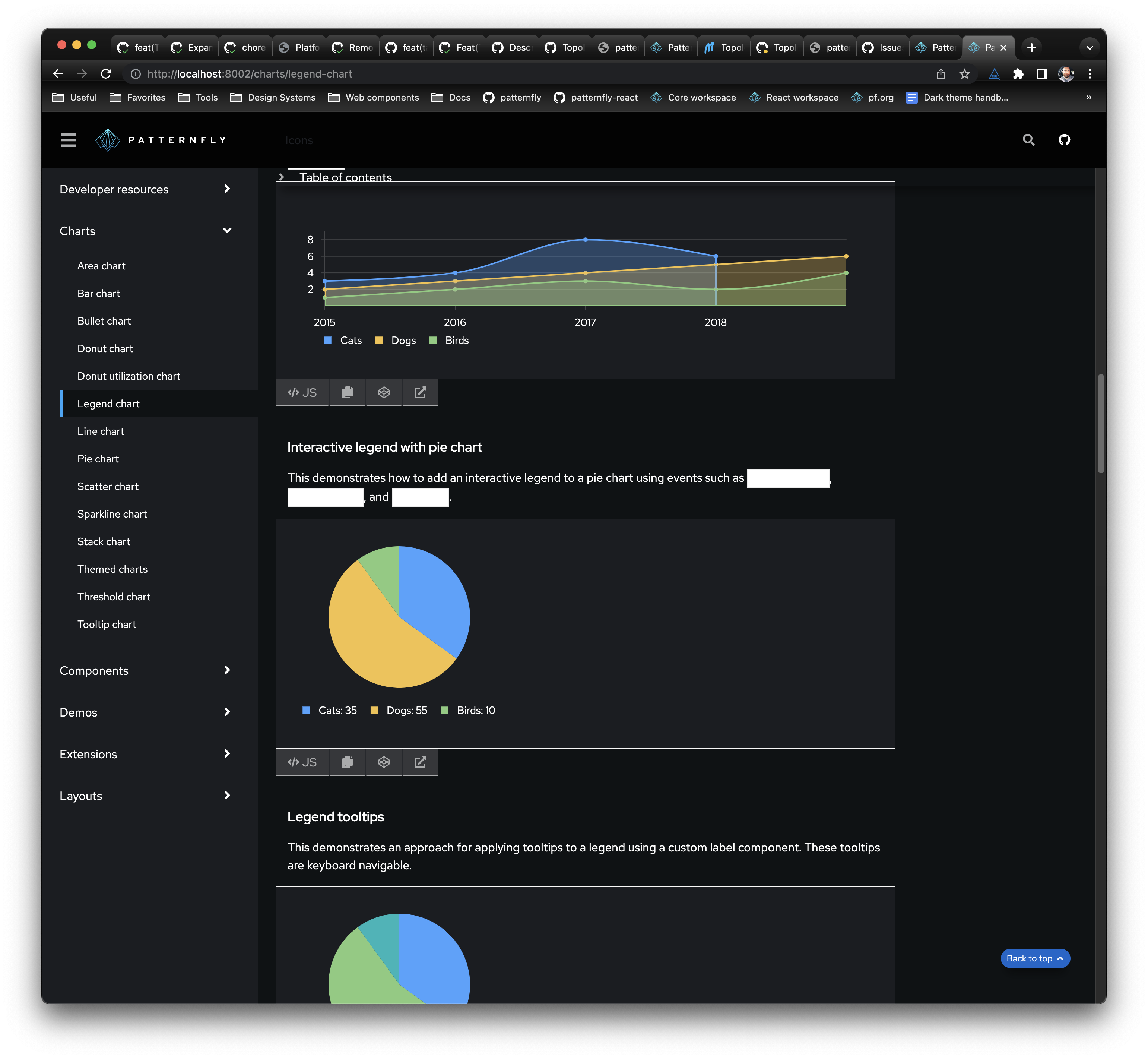Bookmark this page with the star icon
1148x1059 pixels.
tap(965, 74)
